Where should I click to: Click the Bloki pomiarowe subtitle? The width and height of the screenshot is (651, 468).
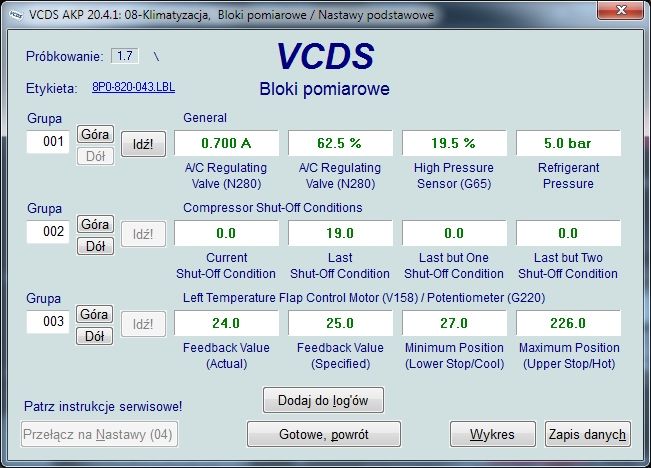[x=325, y=89]
